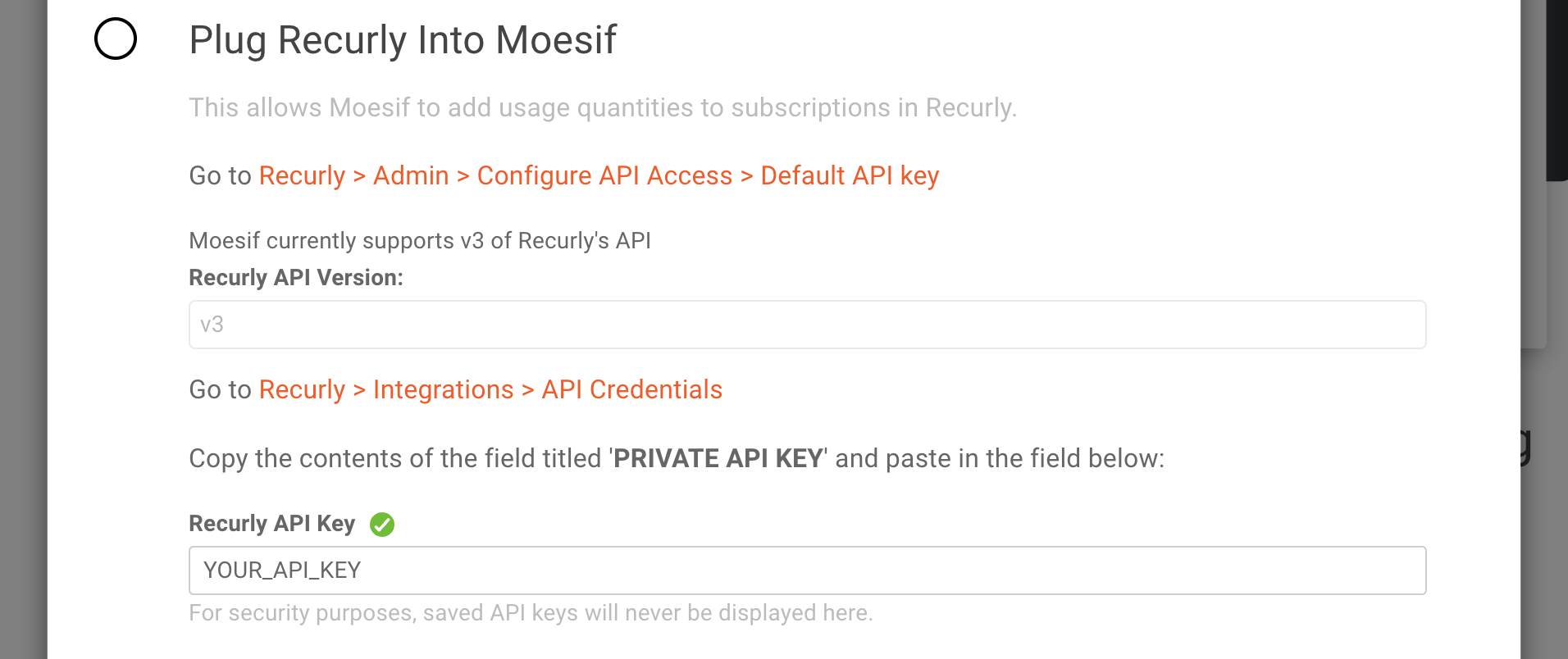Click the usage quantities description text
The height and width of the screenshot is (659, 1568).
coord(603,107)
